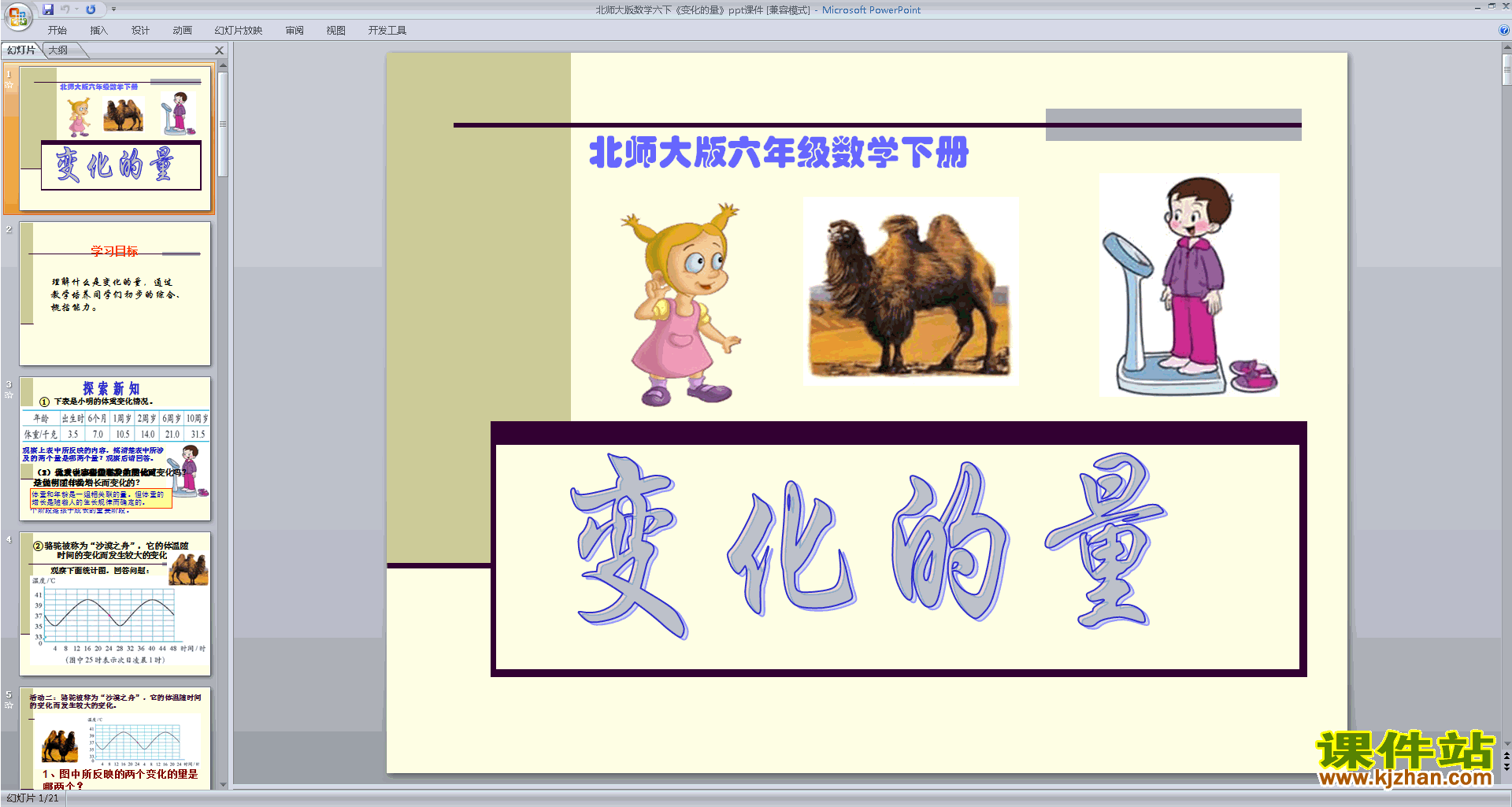Select the camel photo on the slide

(910, 291)
